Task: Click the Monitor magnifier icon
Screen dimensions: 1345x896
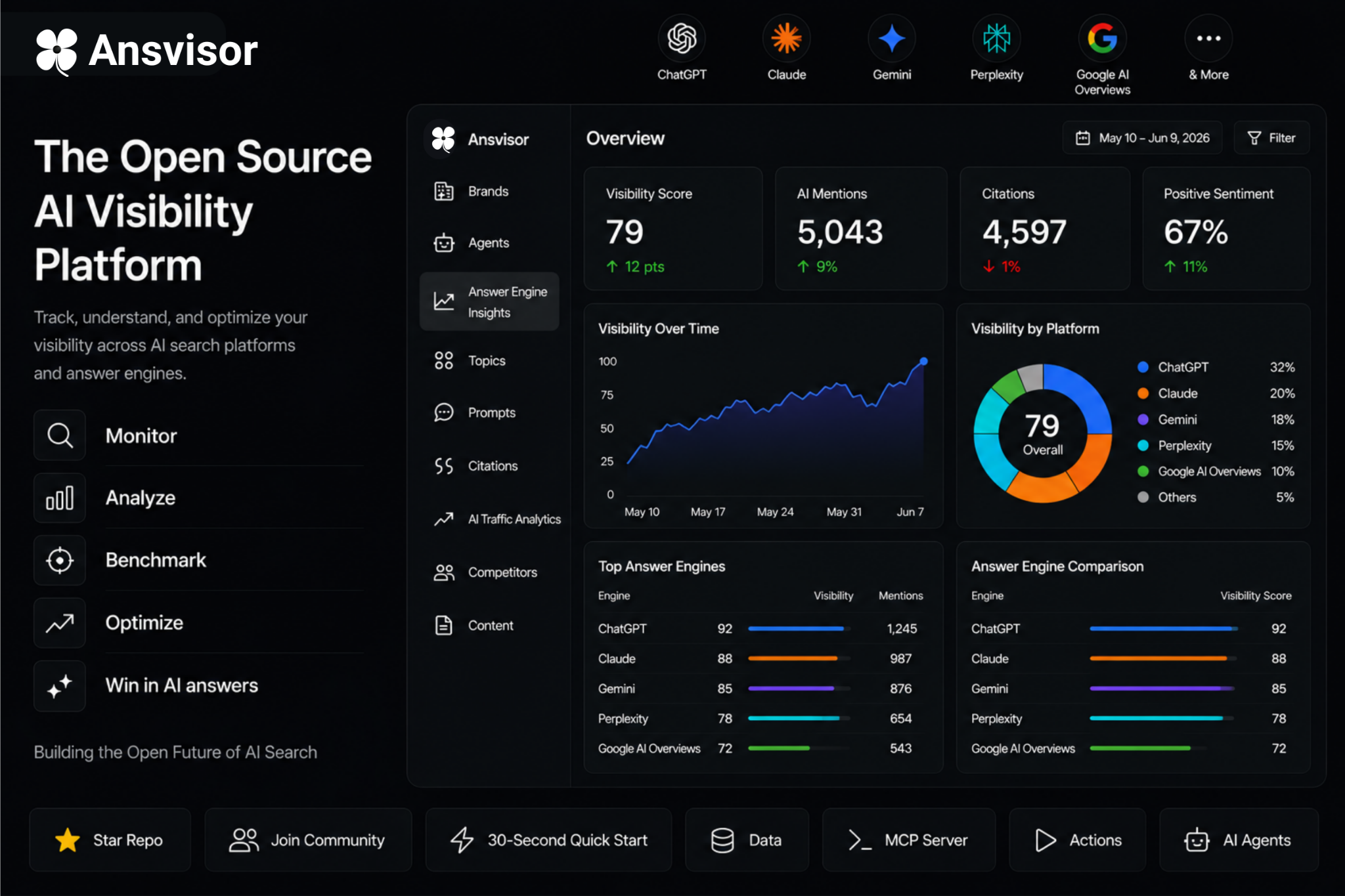Action: [60, 435]
